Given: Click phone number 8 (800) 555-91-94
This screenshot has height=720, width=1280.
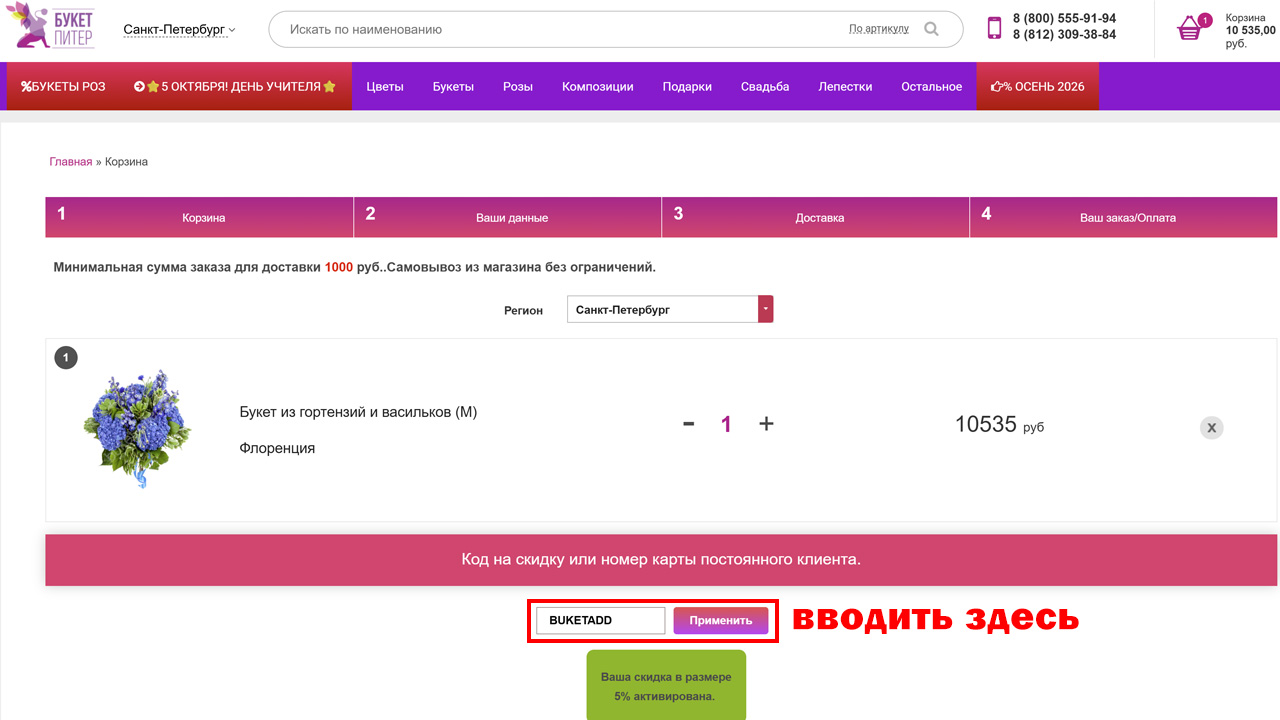Looking at the screenshot, I should point(1064,18).
